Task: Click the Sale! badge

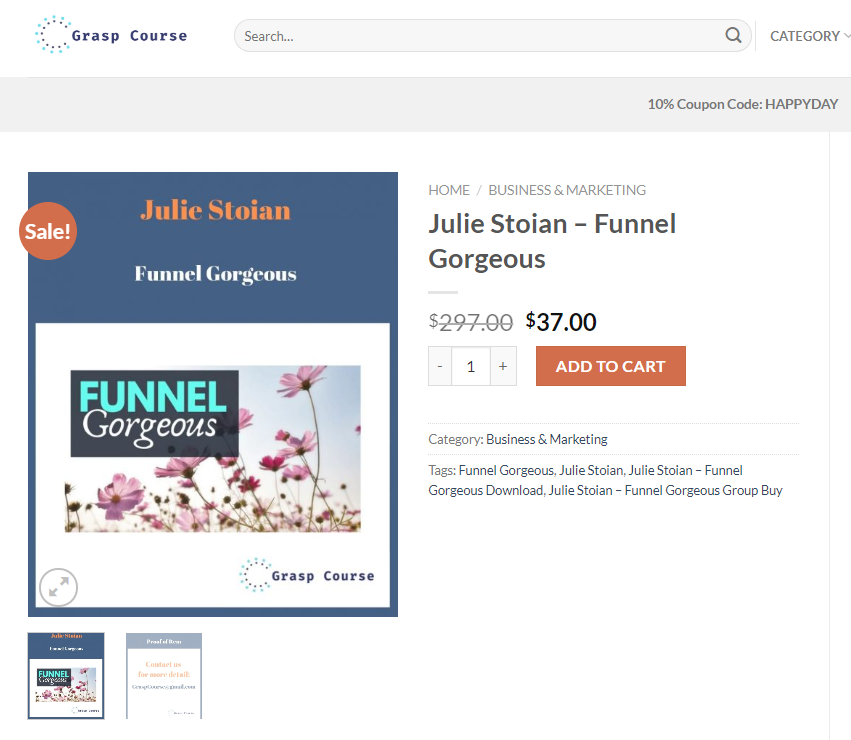Action: pos(47,232)
